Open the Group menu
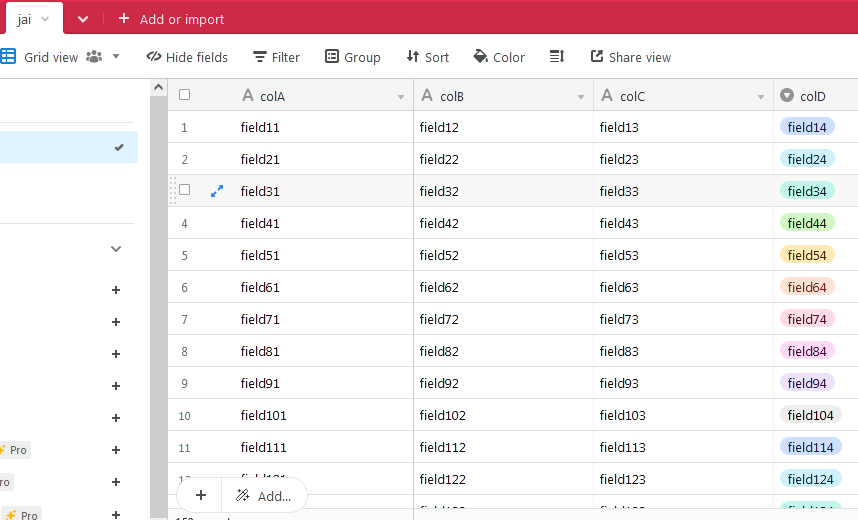858x520 pixels. pos(352,57)
